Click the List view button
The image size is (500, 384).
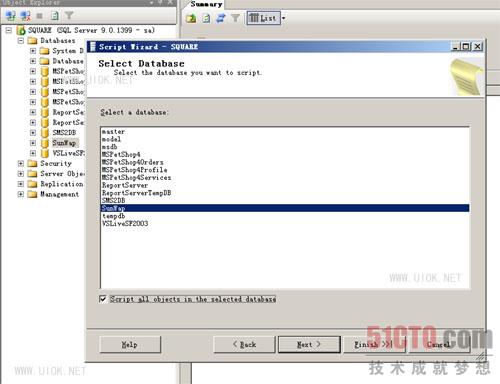click(263, 18)
